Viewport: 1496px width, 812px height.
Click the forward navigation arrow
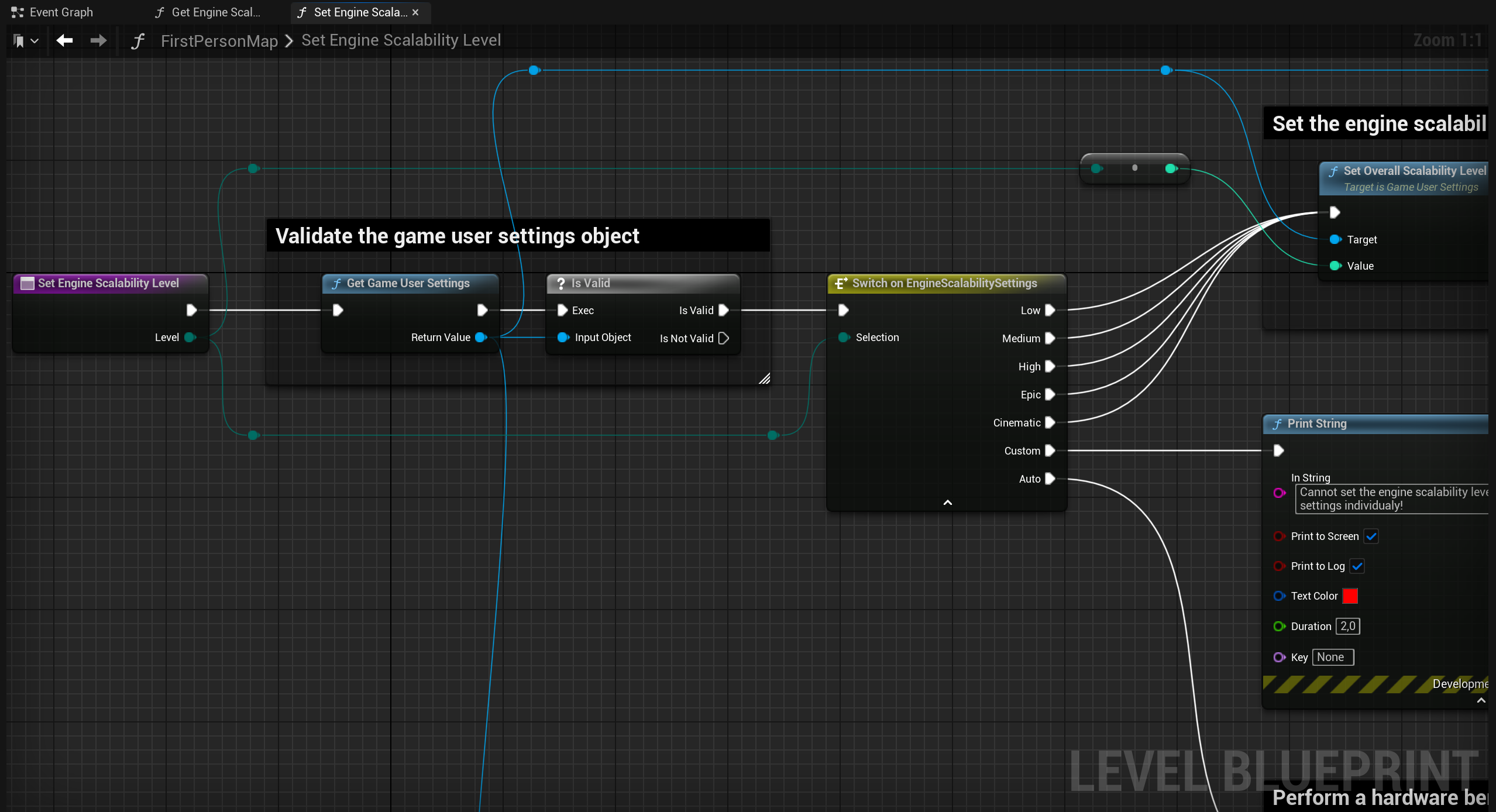coord(98,40)
